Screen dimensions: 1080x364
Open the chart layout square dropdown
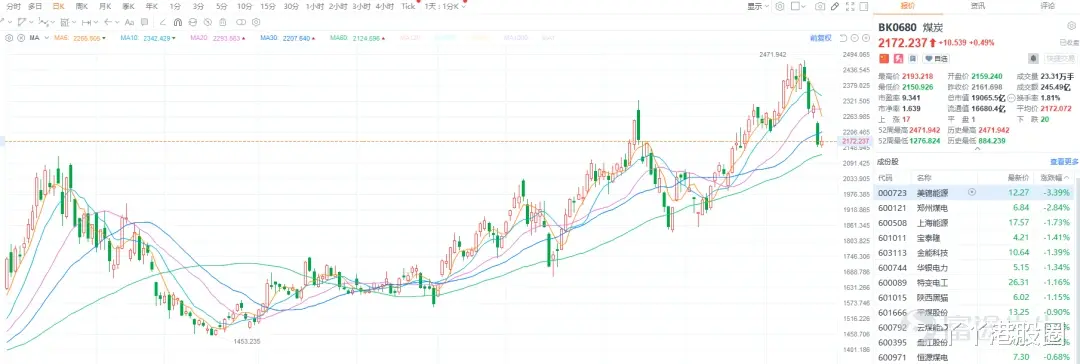(798, 6)
